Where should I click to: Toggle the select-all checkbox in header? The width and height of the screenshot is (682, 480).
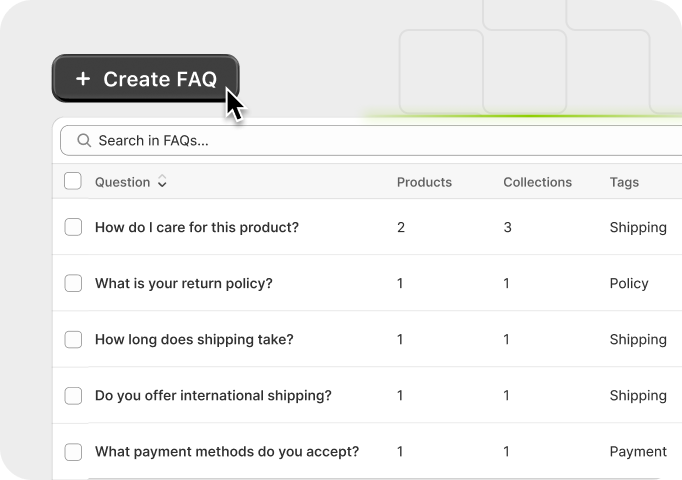pyautogui.click(x=73, y=181)
